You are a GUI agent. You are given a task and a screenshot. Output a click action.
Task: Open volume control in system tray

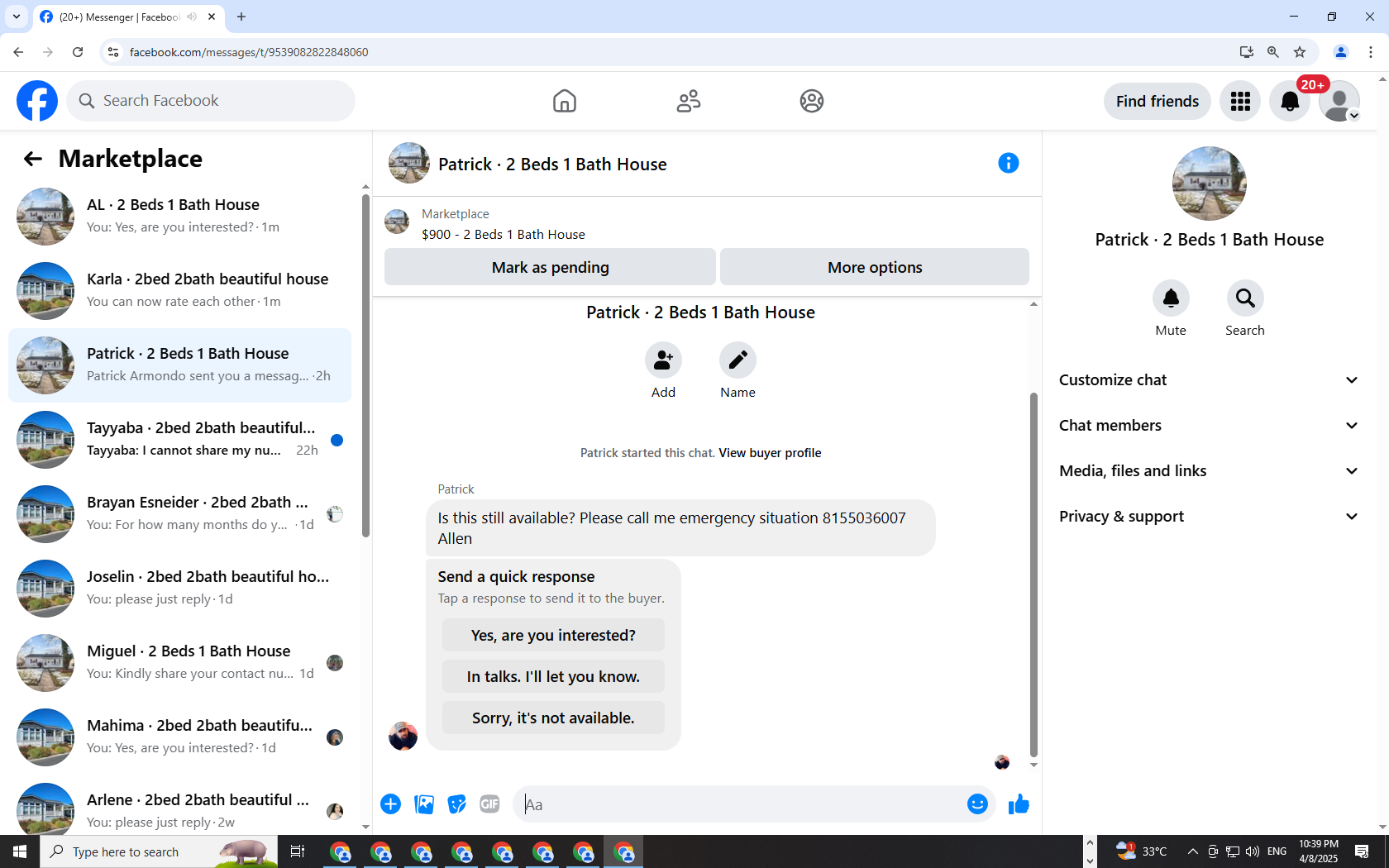point(1253,851)
